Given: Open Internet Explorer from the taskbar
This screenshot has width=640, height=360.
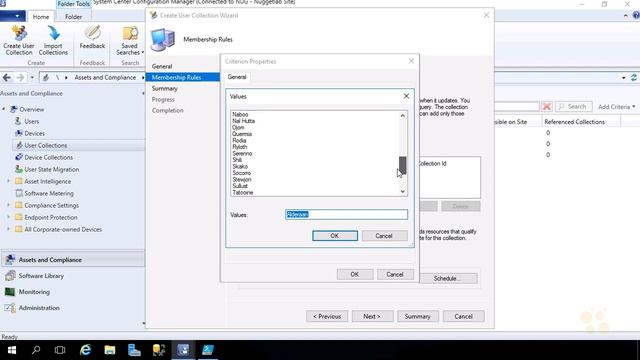Looking at the screenshot, I should click(85, 350).
